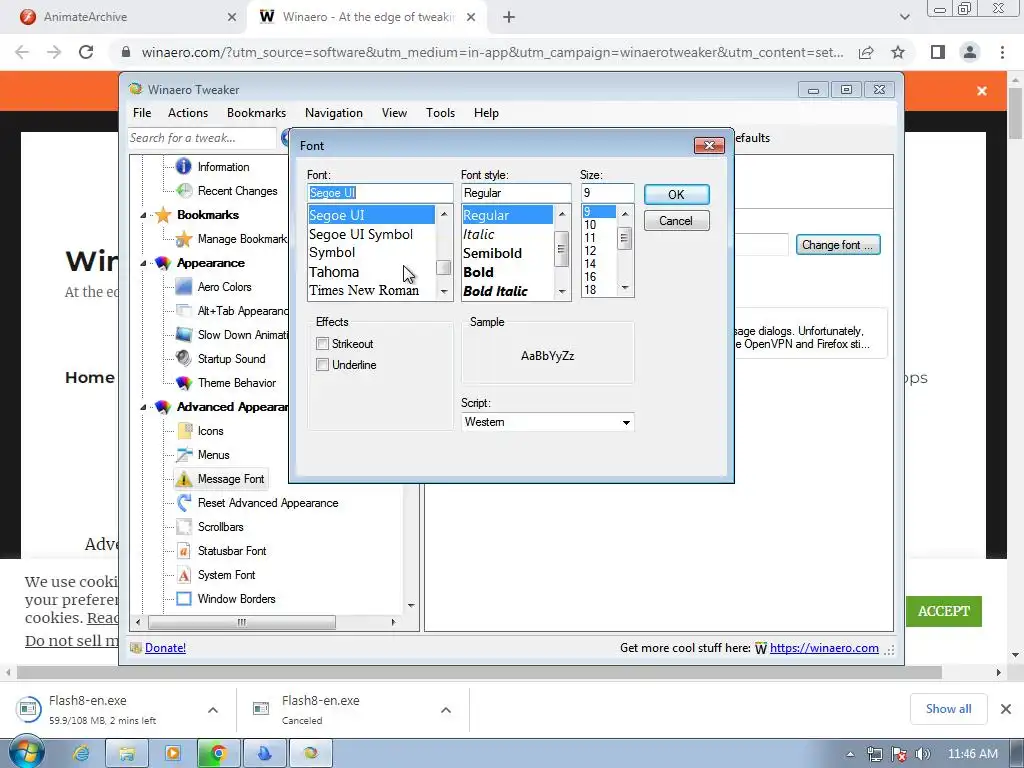Screen dimensions: 1024x768
Task: Click the Bookmarks star icon
Action: pos(163,215)
